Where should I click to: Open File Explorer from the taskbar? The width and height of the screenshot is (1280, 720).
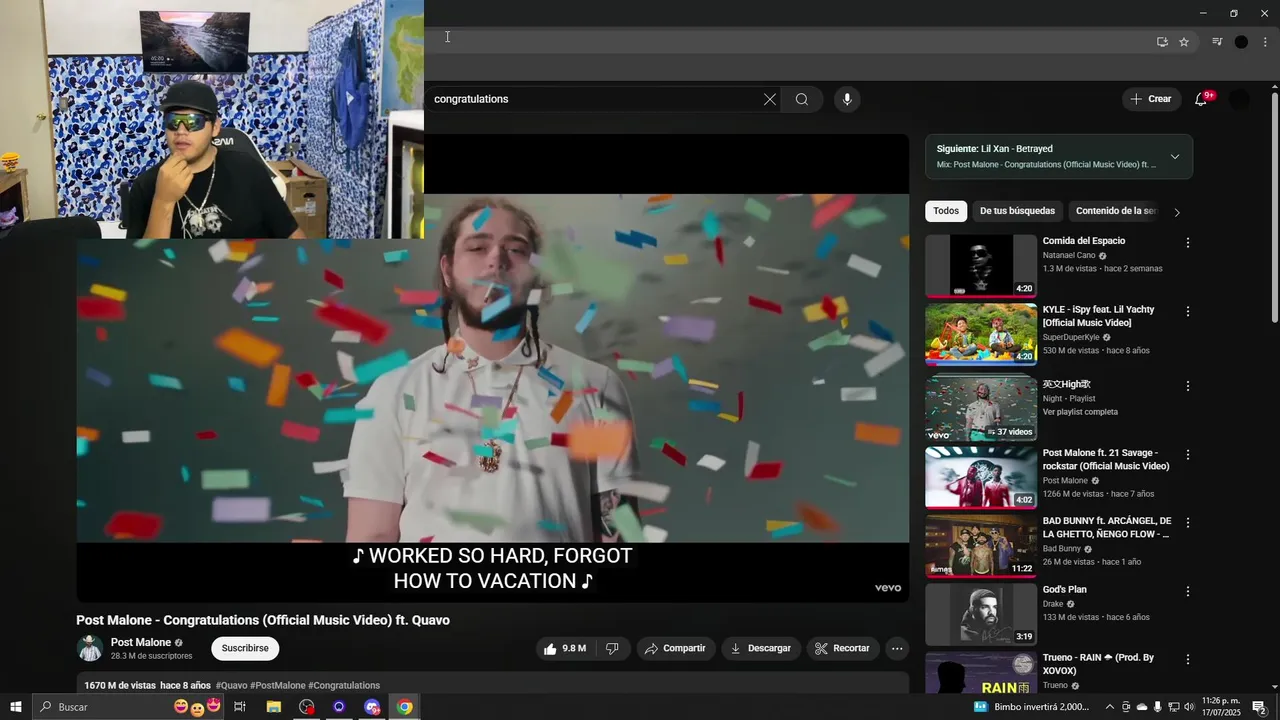point(273,707)
